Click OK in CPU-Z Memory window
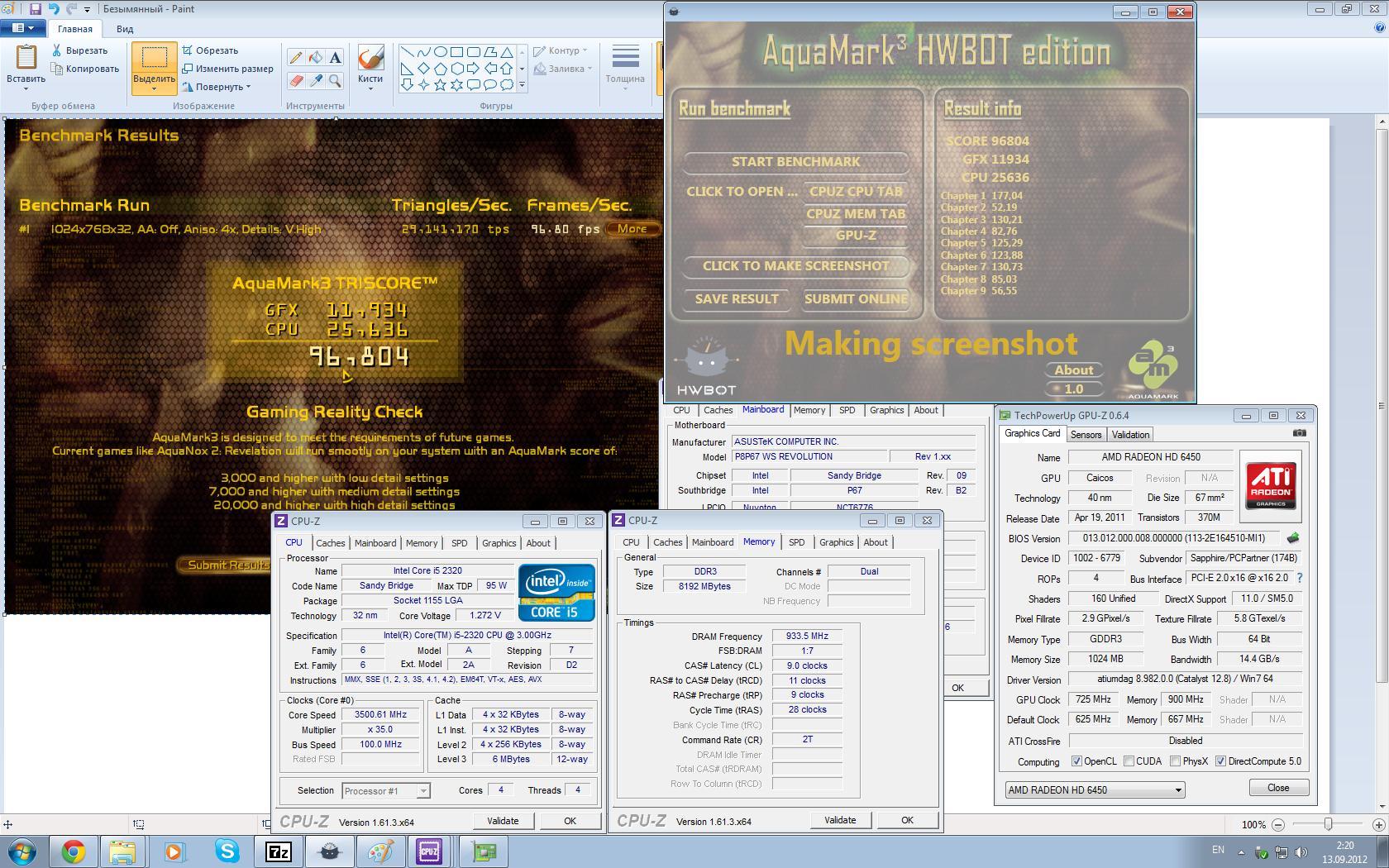Image resolution: width=1389 pixels, height=868 pixels. pos(907,820)
